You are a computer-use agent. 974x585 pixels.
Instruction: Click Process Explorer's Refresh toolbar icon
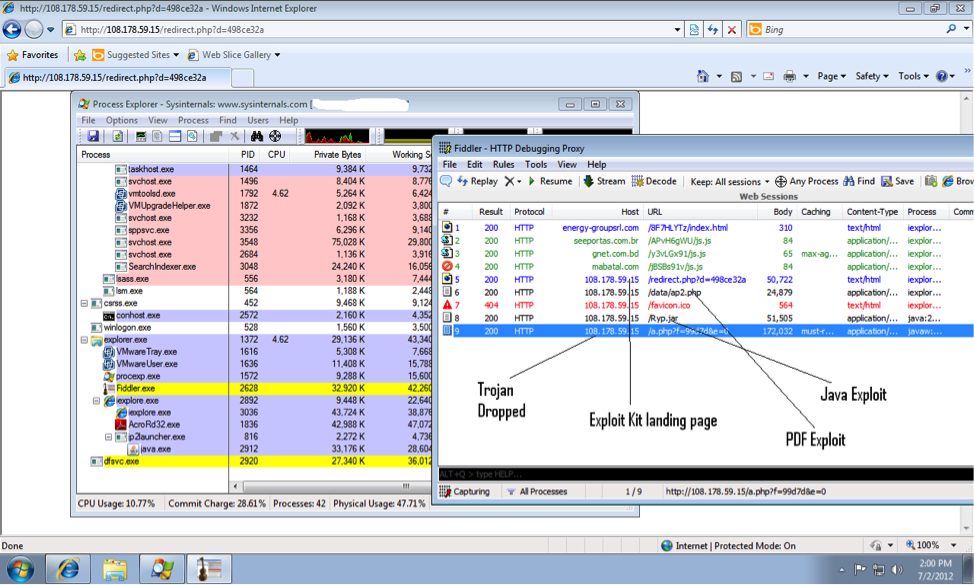coord(117,136)
